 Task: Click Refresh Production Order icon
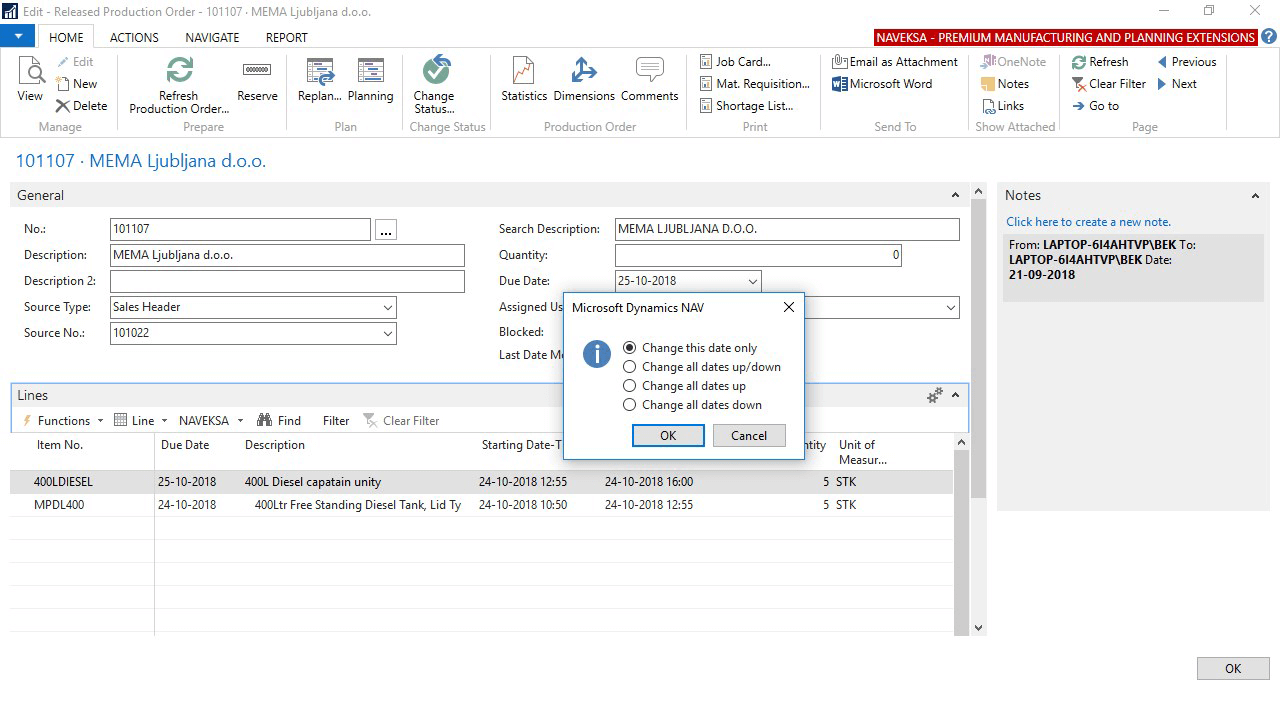point(179,84)
